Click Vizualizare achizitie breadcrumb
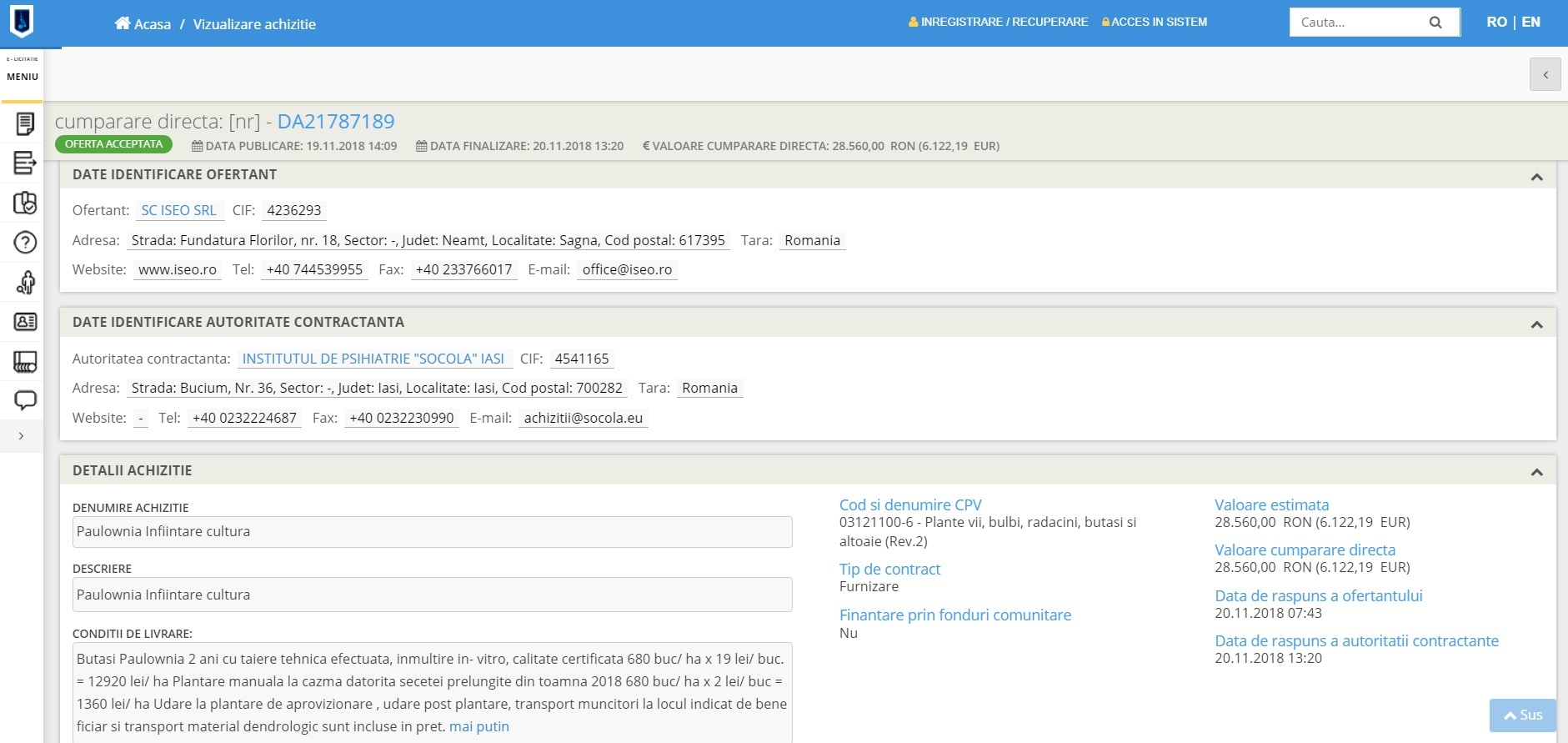Viewport: 1568px width, 743px height. pyautogui.click(x=254, y=24)
